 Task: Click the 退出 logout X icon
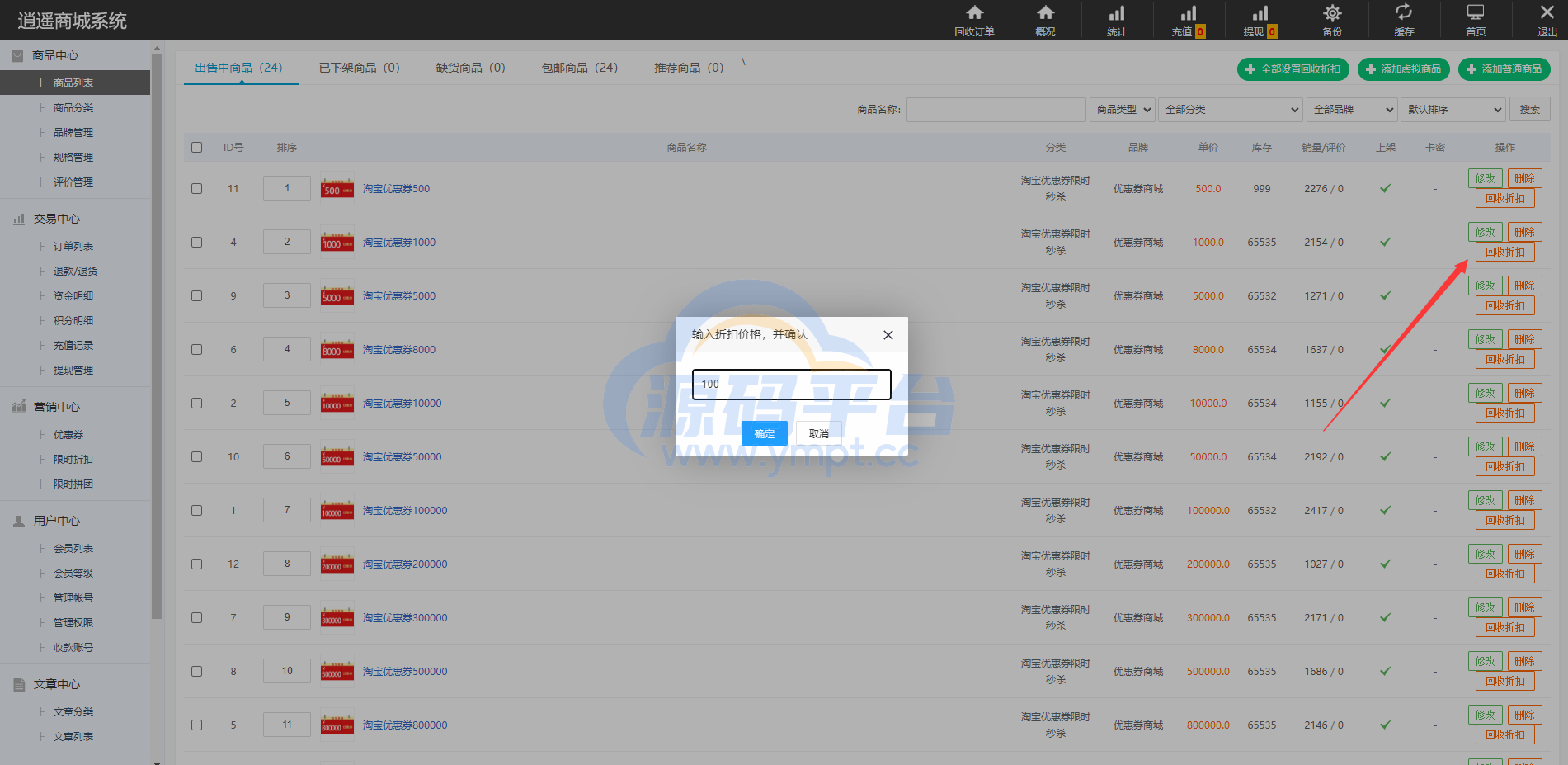click(1547, 12)
